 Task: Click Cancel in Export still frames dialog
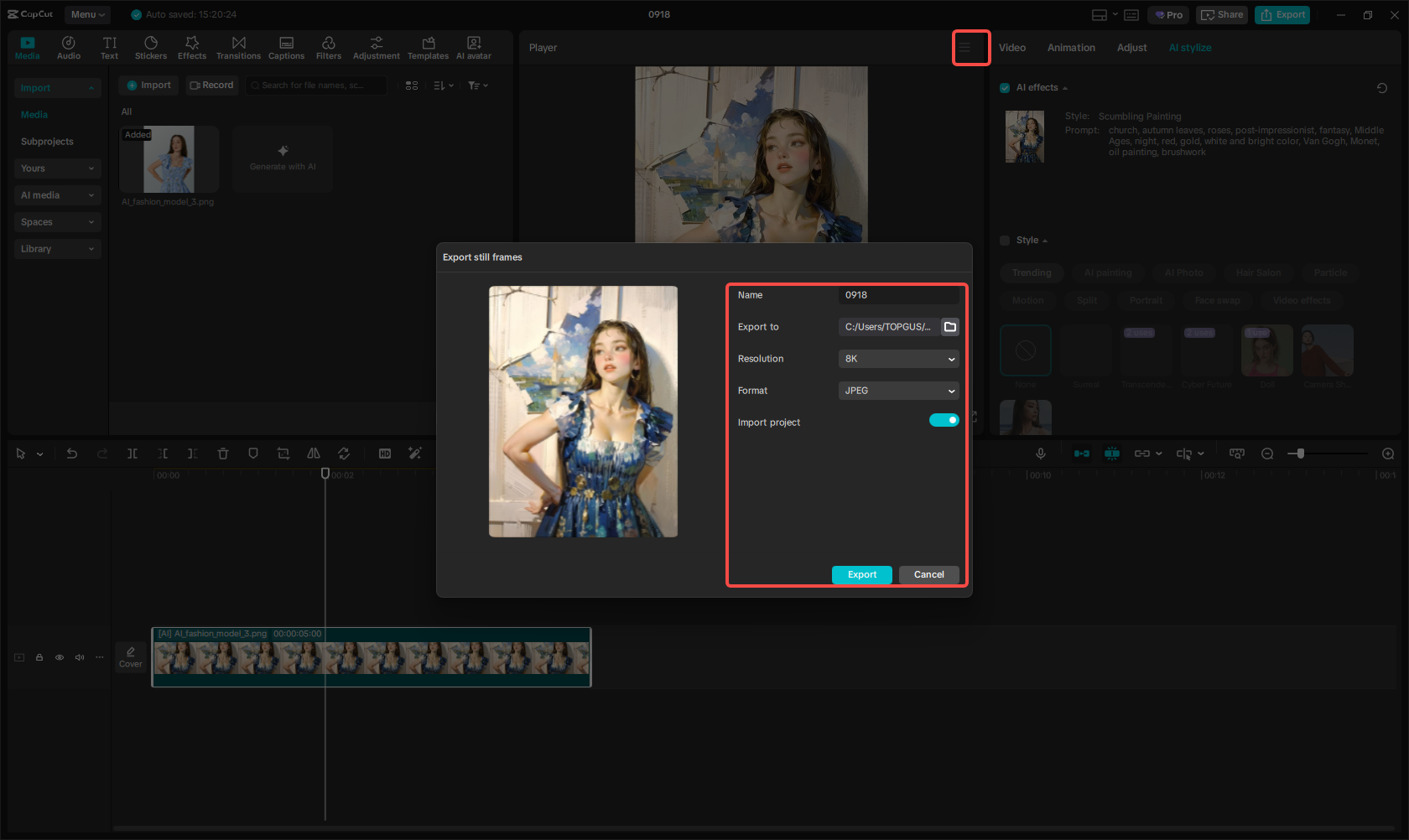point(928,575)
